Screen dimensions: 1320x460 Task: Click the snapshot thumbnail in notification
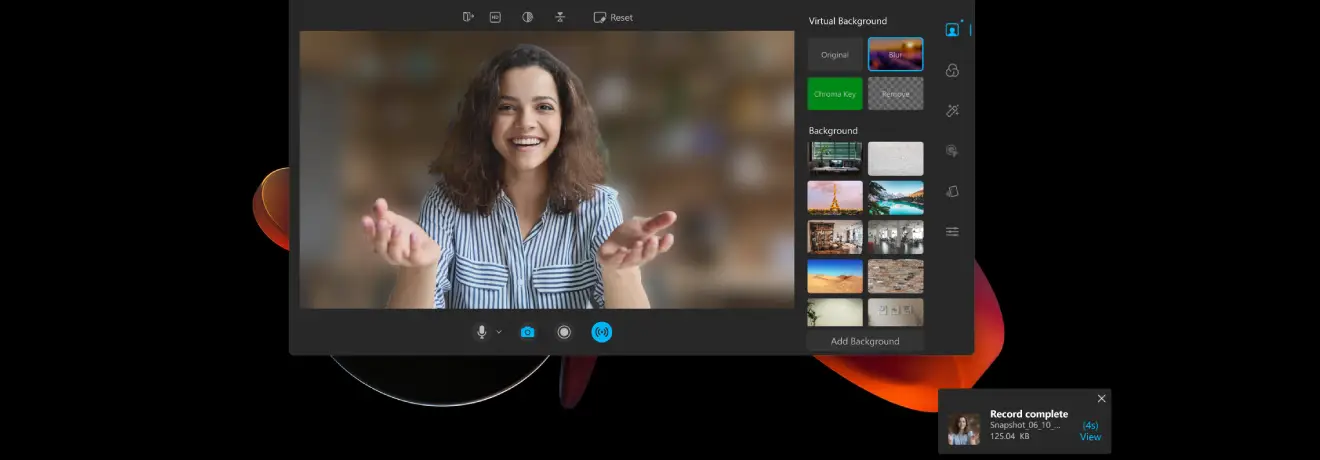click(964, 428)
